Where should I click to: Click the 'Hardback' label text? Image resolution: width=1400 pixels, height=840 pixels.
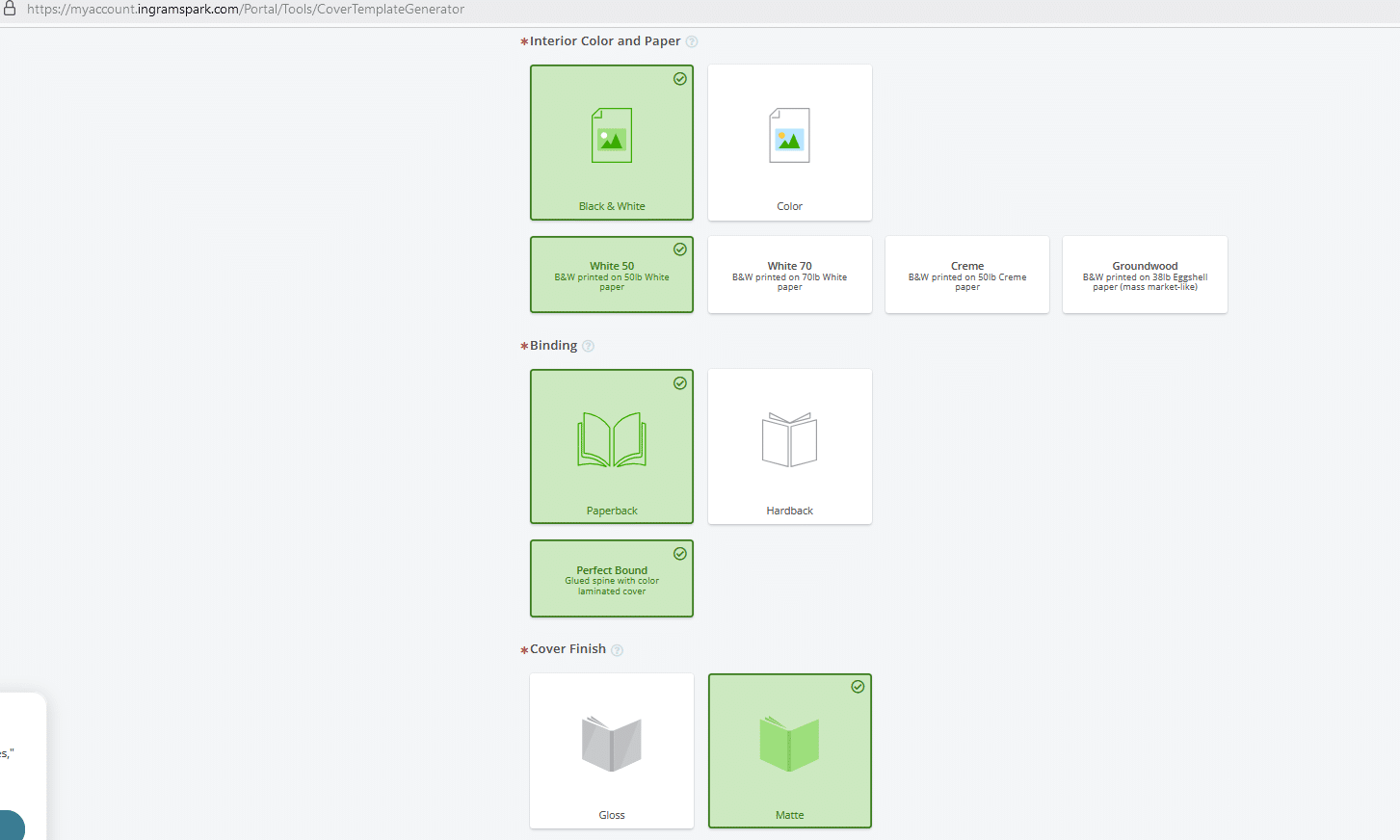coord(790,511)
